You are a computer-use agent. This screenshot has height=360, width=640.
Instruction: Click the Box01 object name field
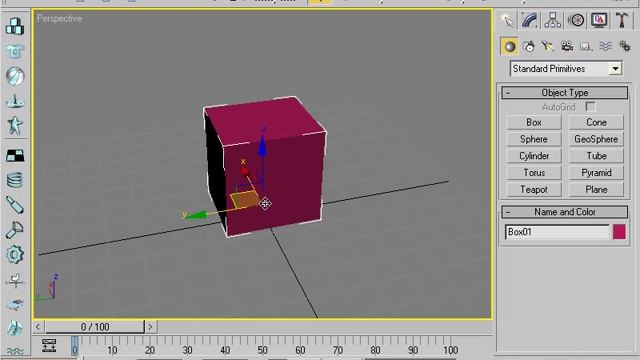click(557, 232)
